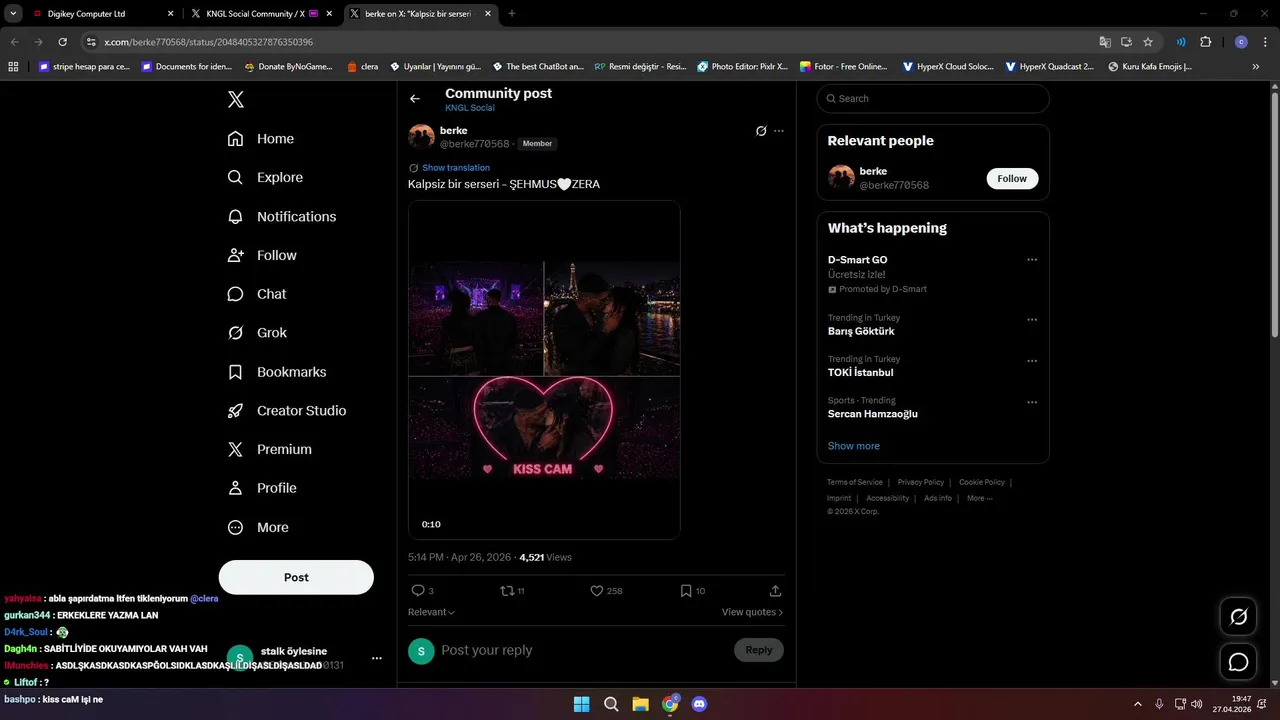Open the clera bookmark

click(x=363, y=67)
